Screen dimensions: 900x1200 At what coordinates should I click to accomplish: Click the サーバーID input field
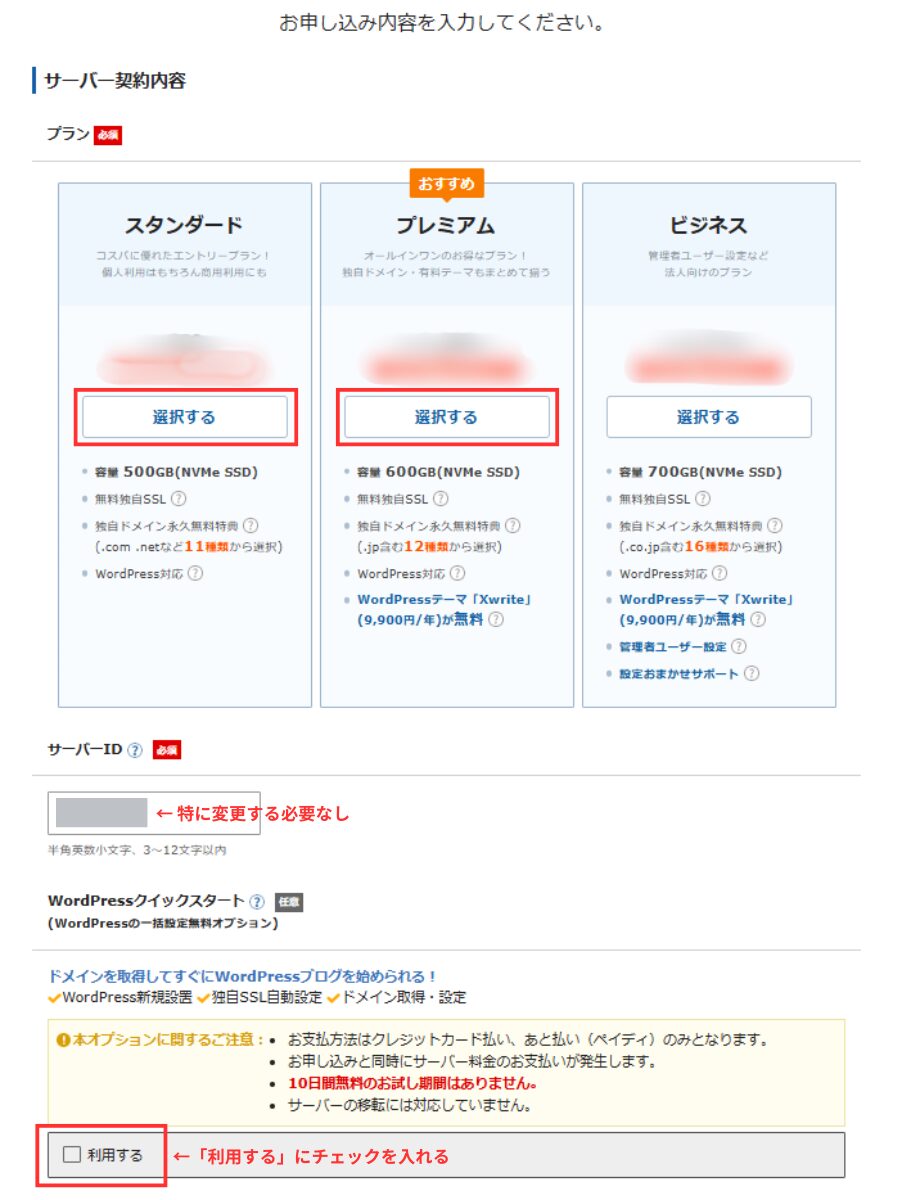point(153,813)
